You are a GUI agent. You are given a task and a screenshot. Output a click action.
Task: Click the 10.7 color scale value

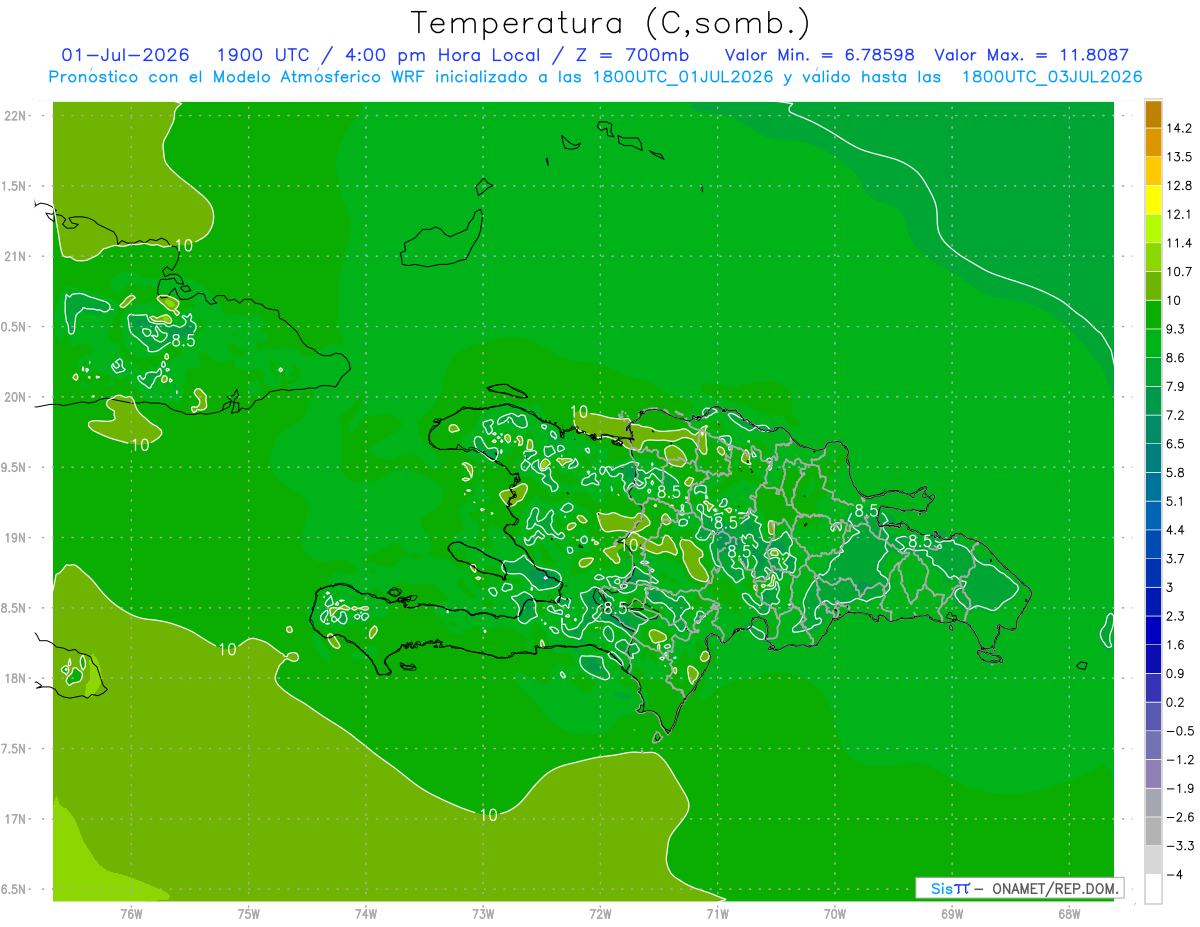(1179, 272)
